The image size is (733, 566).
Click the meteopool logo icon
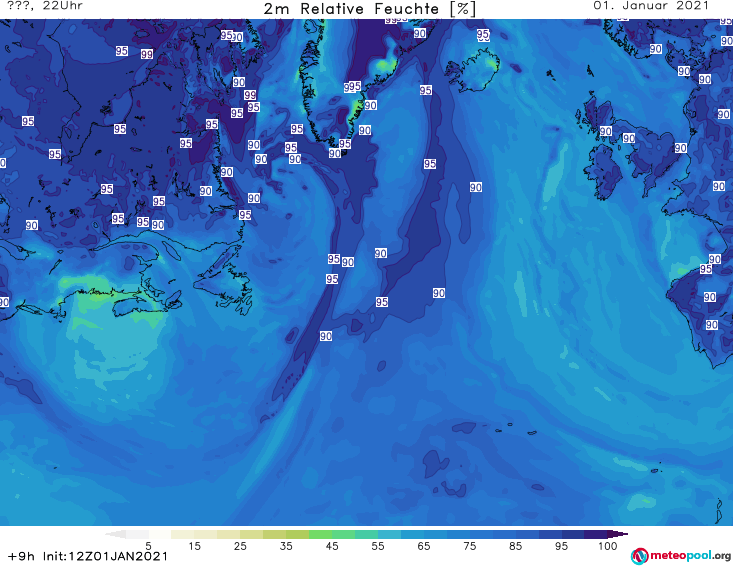(639, 556)
